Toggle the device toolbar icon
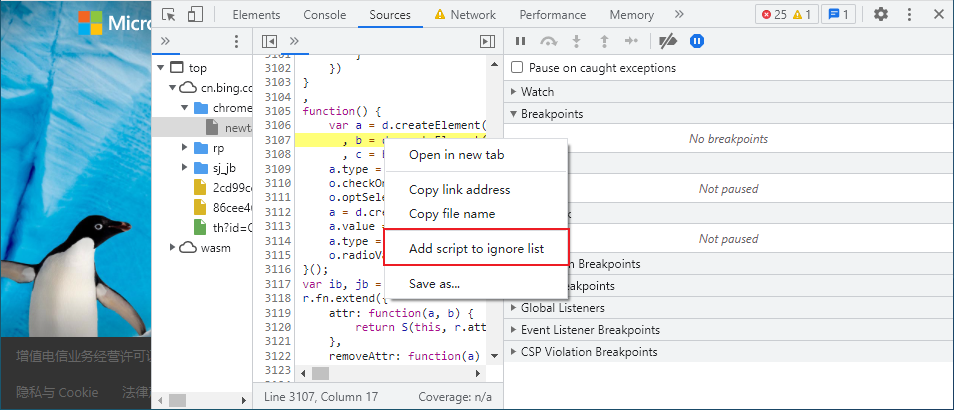This screenshot has height=410, width=954. (195, 15)
